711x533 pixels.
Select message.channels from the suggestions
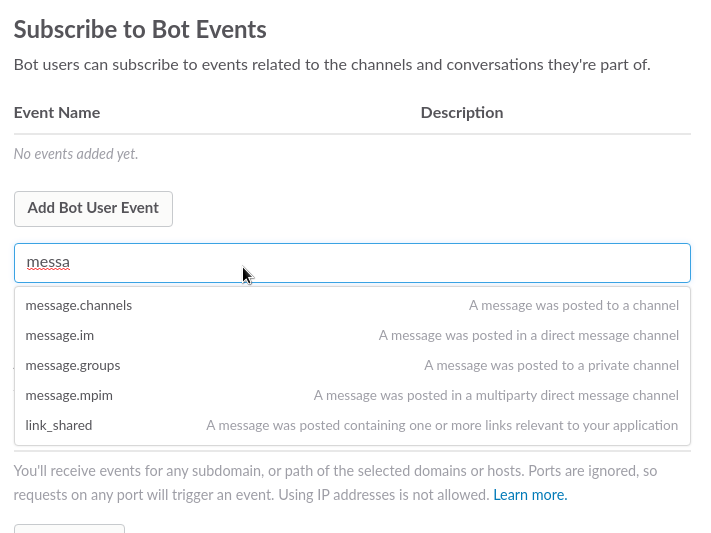(79, 305)
